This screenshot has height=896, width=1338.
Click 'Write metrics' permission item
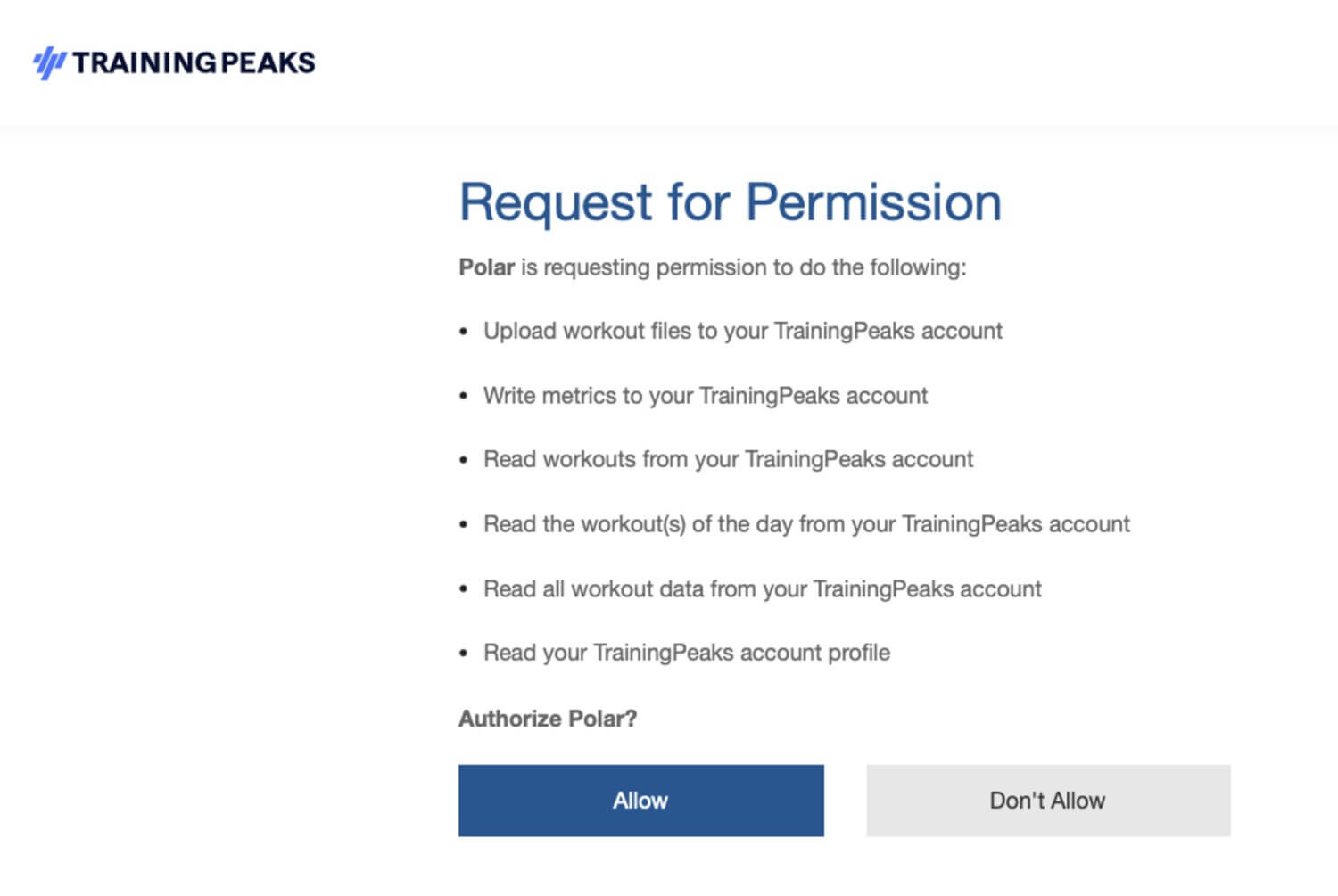click(x=705, y=395)
